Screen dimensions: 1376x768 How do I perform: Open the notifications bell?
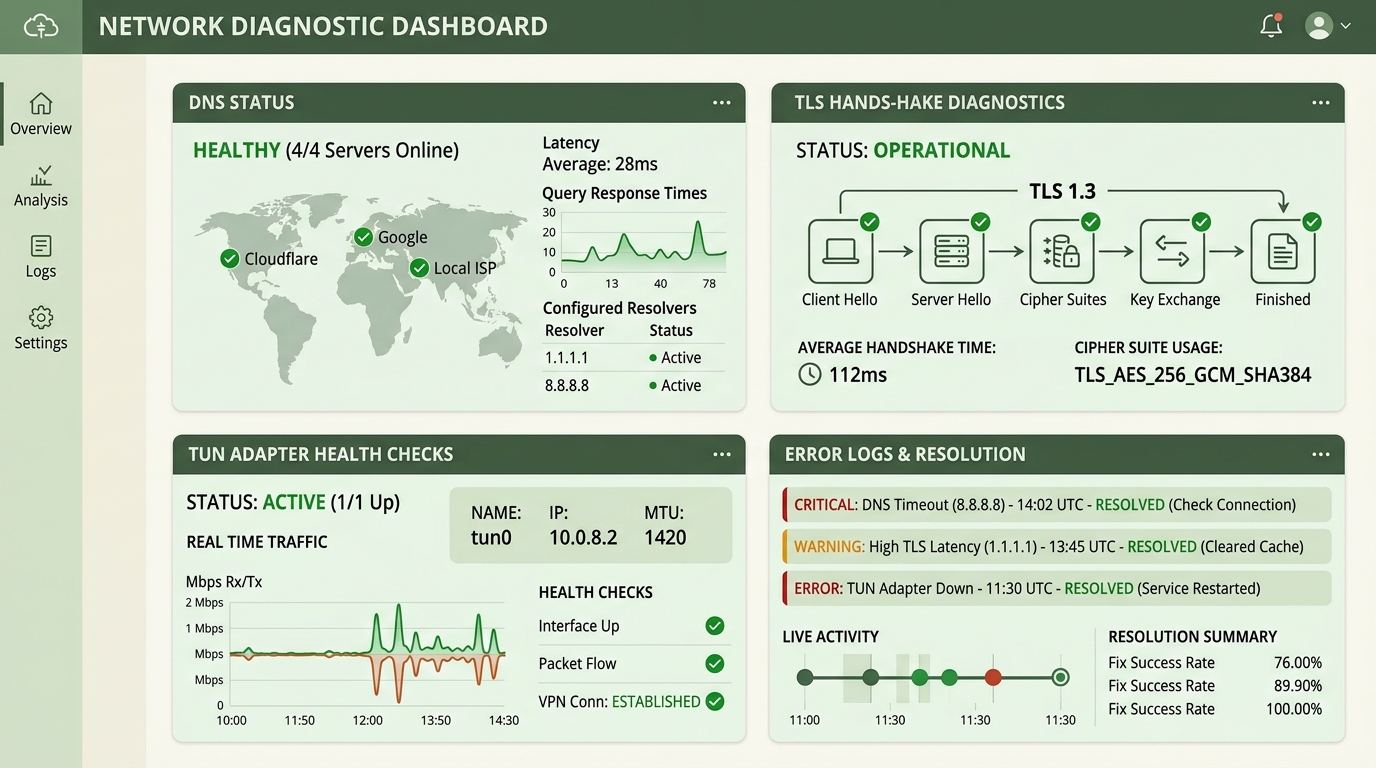(1271, 26)
